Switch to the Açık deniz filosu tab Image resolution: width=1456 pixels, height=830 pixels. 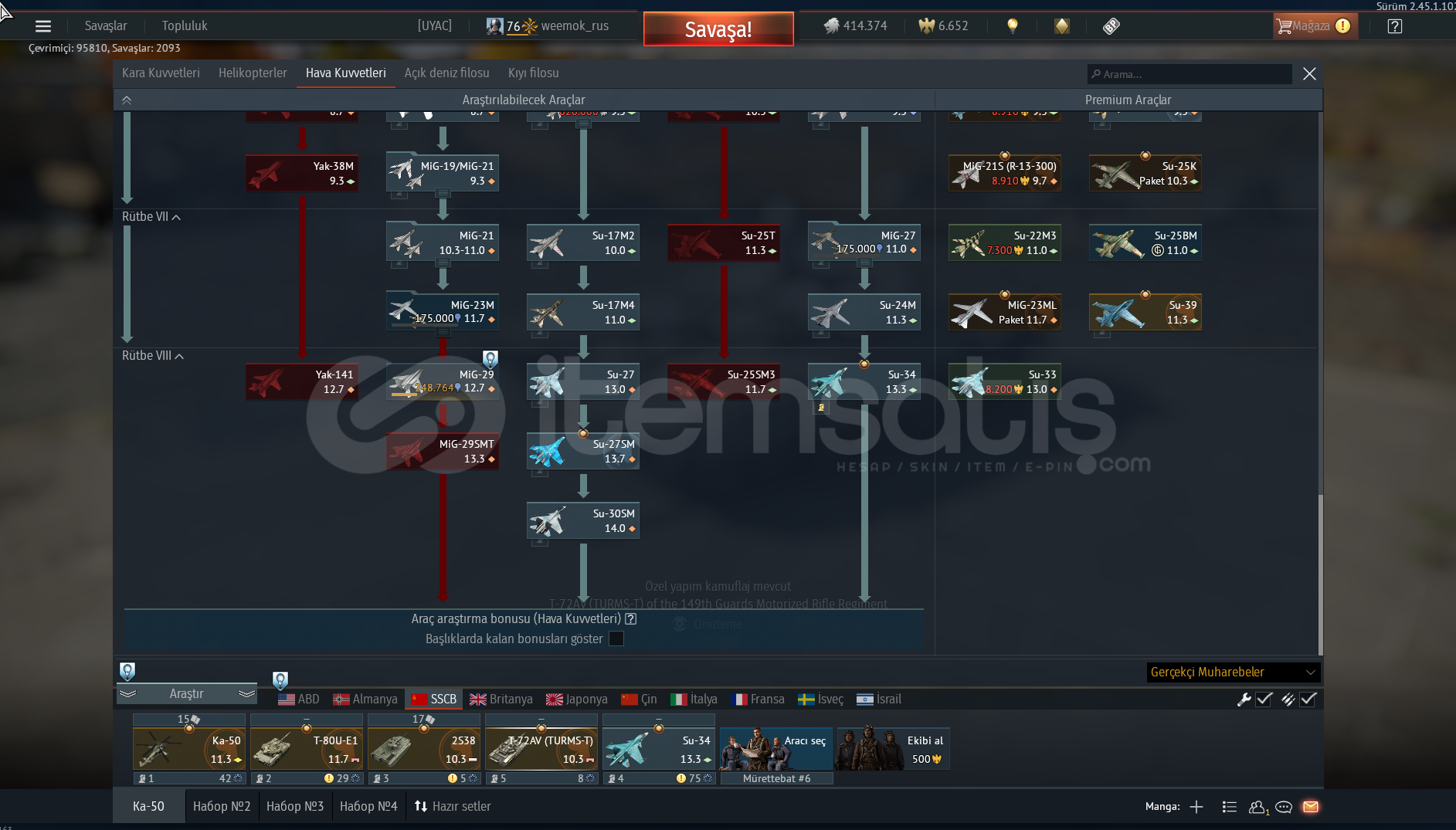click(447, 73)
